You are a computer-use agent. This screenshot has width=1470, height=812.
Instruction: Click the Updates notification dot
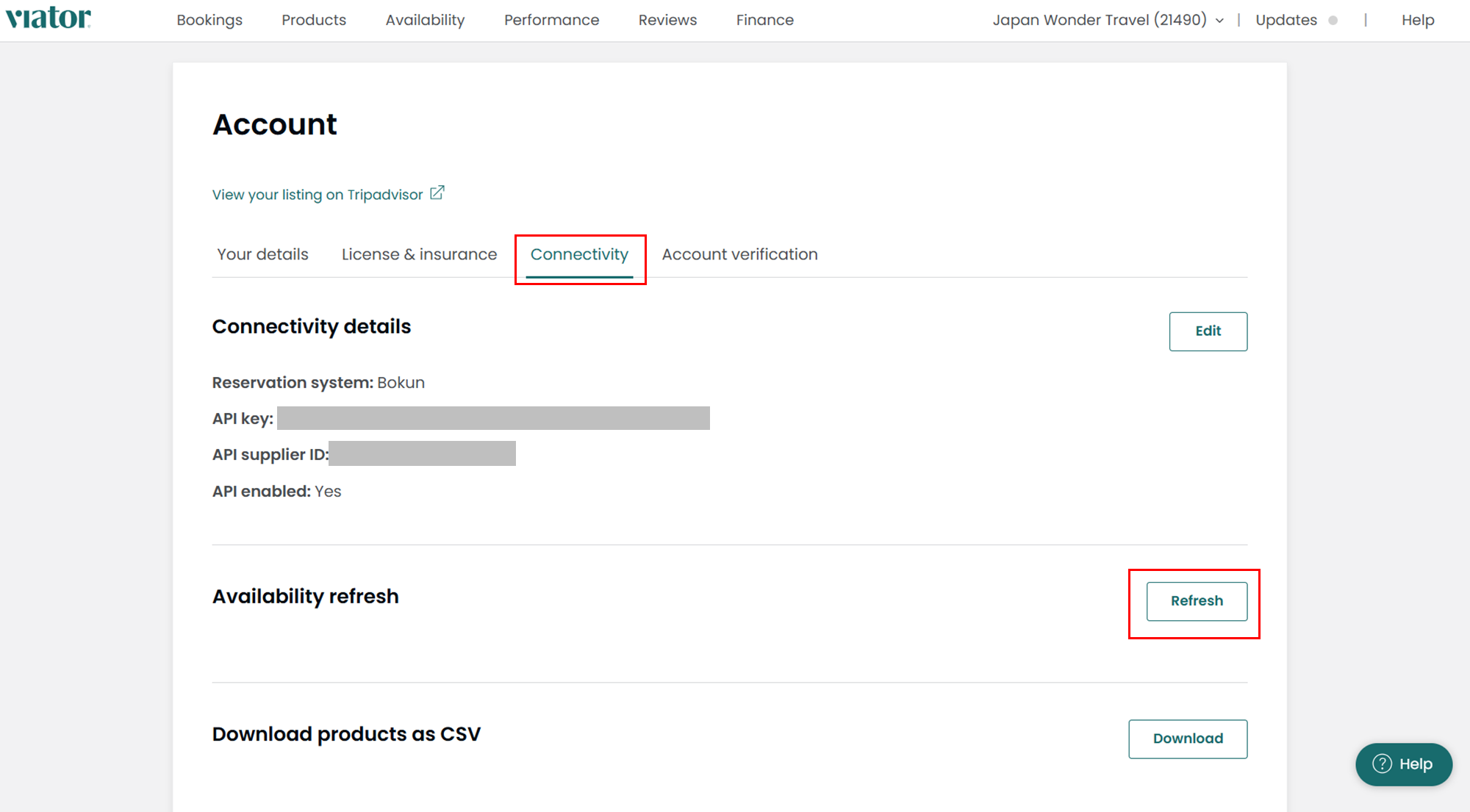[1333, 21]
